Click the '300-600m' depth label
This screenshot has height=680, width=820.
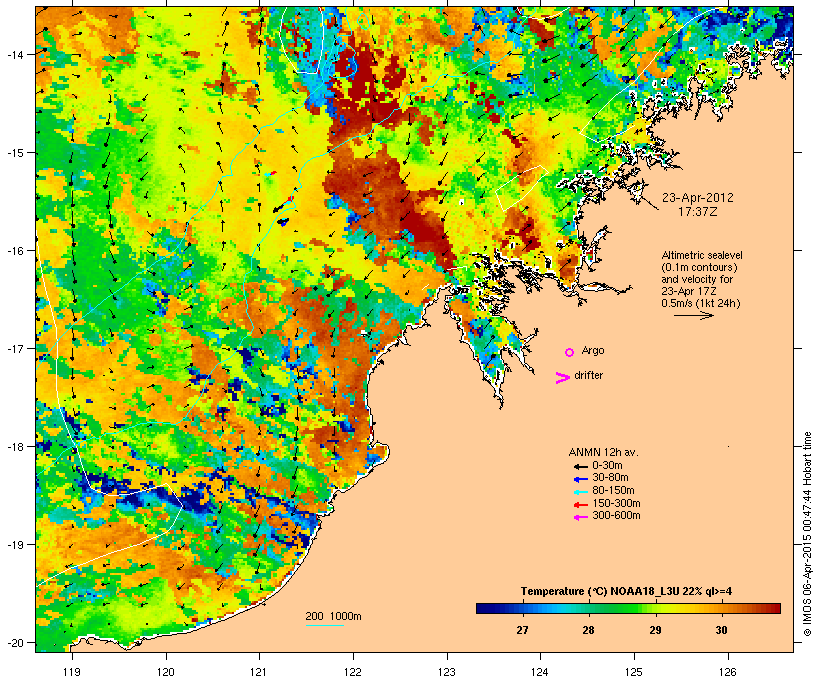pos(616,516)
